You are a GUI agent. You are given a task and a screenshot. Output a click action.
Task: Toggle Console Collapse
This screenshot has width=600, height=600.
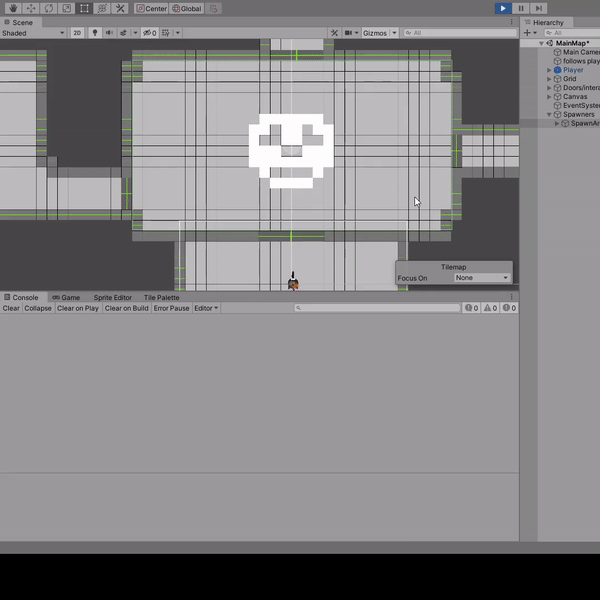(38, 308)
